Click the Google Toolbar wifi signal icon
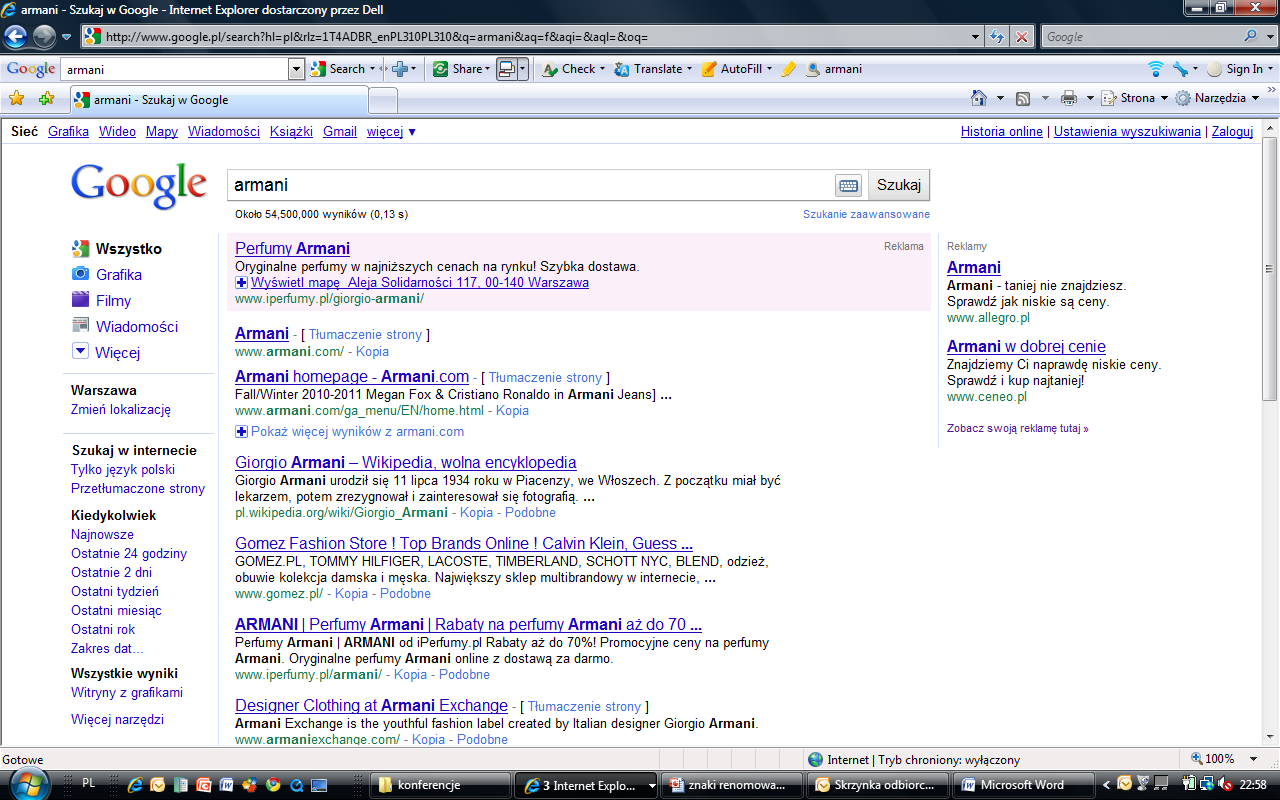 click(1156, 69)
